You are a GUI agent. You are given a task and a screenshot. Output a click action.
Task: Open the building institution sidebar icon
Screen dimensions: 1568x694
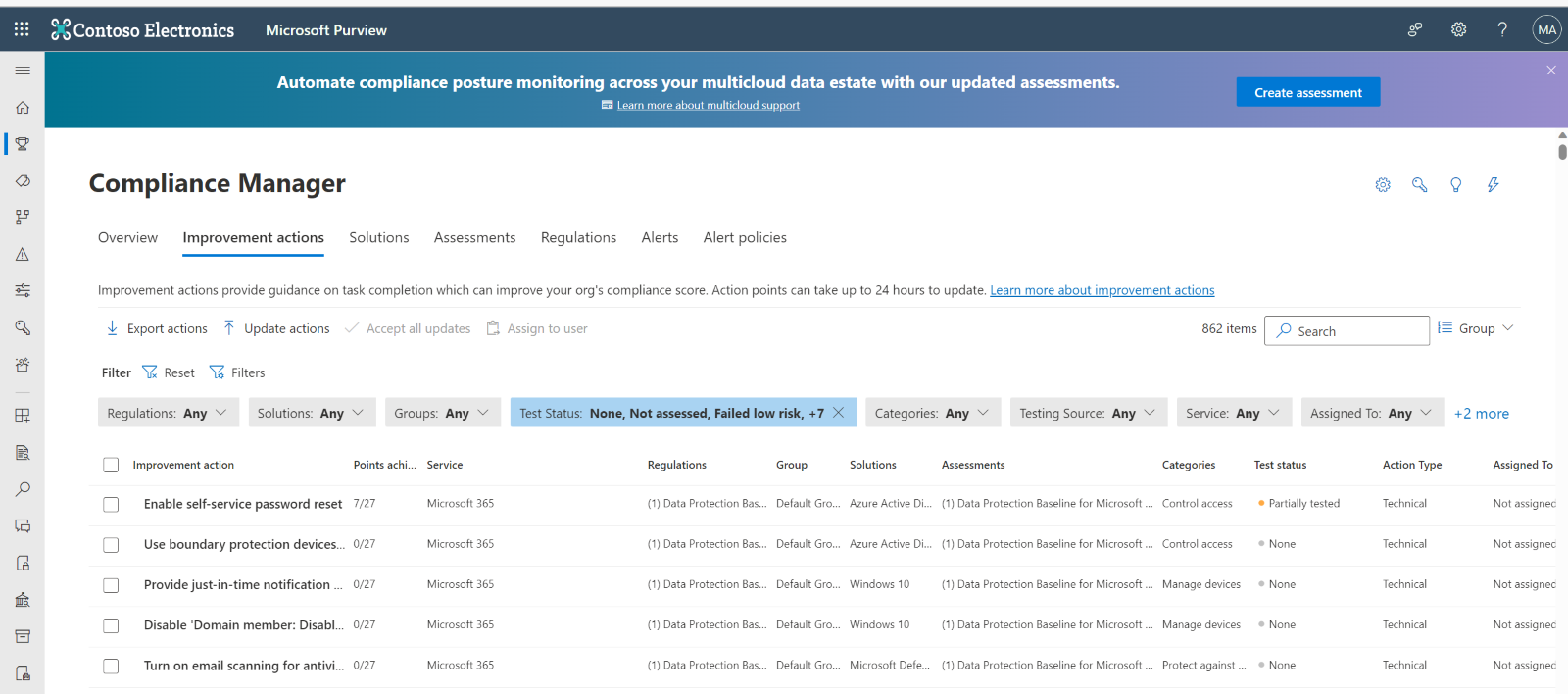[23, 600]
